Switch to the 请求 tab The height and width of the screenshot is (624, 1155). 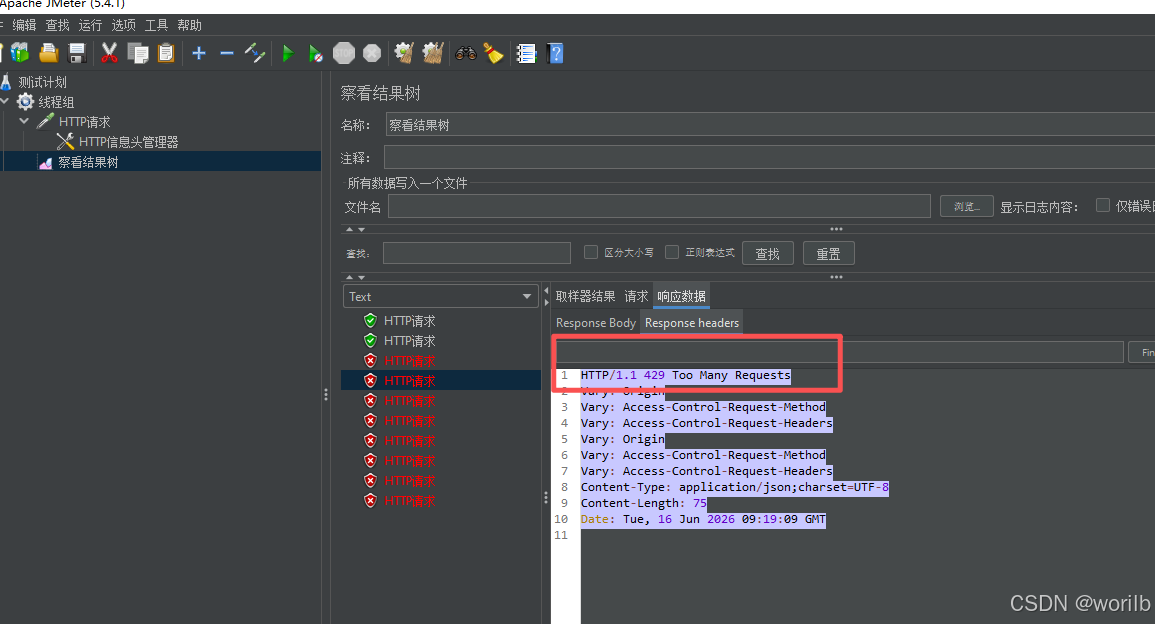pos(636,296)
